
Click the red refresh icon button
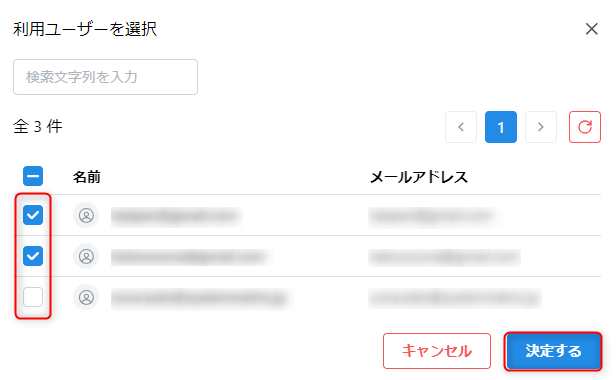(585, 127)
